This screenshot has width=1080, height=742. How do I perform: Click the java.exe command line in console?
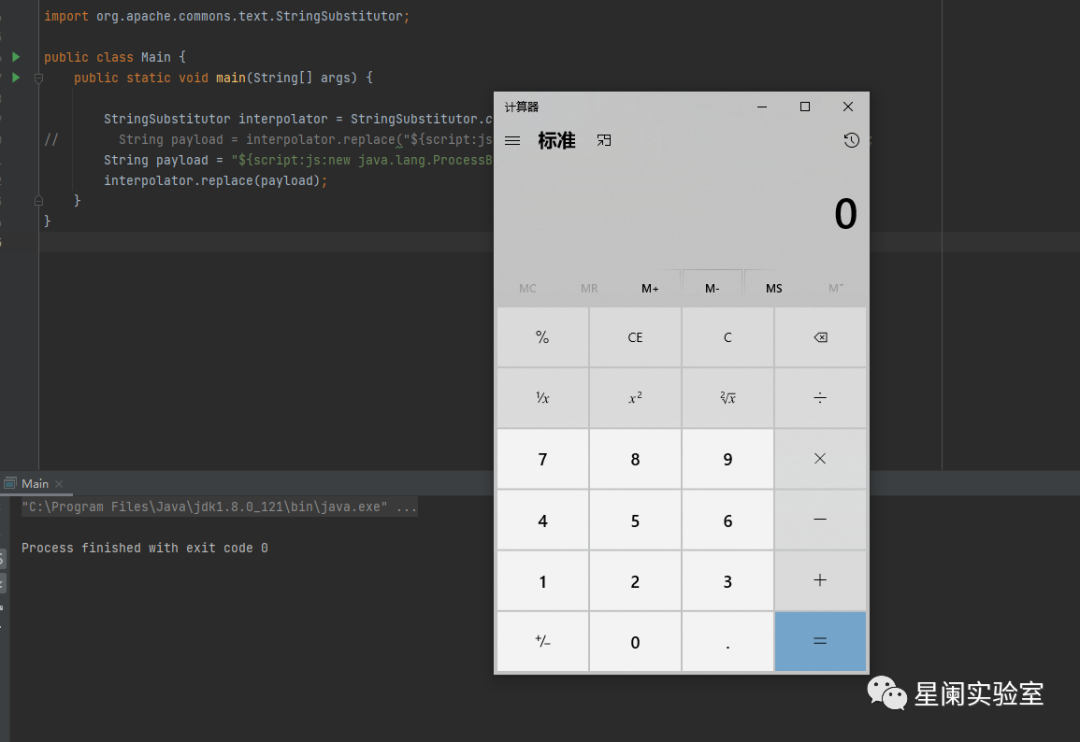click(x=219, y=507)
